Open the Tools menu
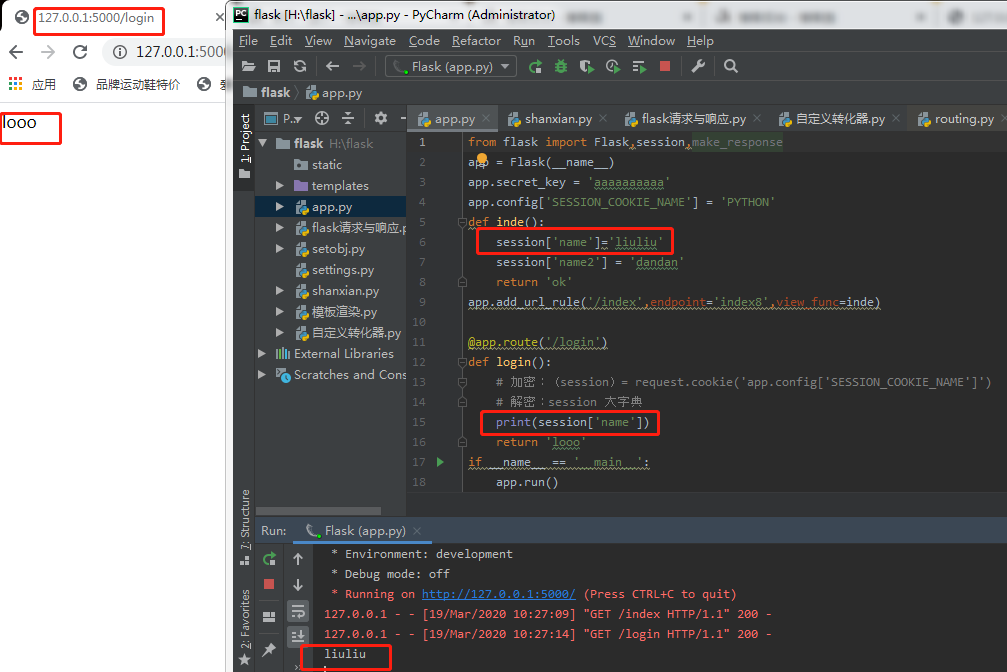 point(563,40)
